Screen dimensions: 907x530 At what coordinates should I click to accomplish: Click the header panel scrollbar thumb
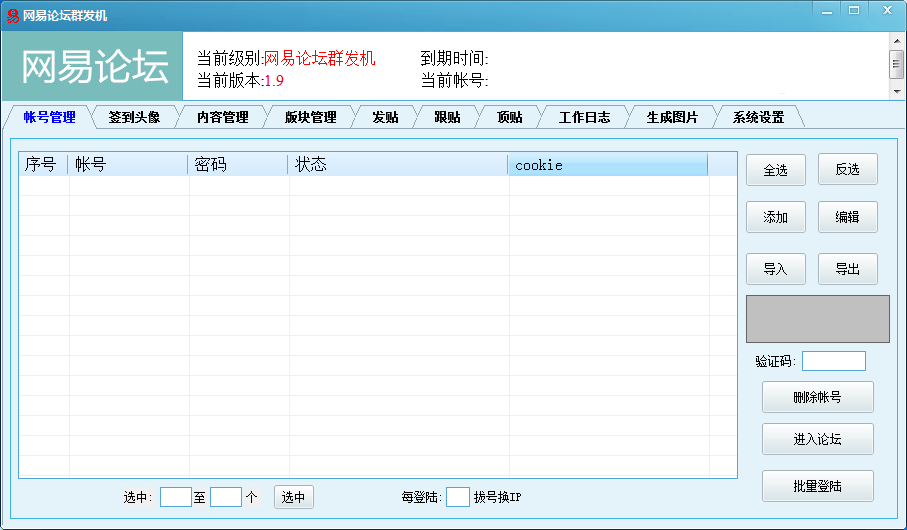click(x=897, y=64)
